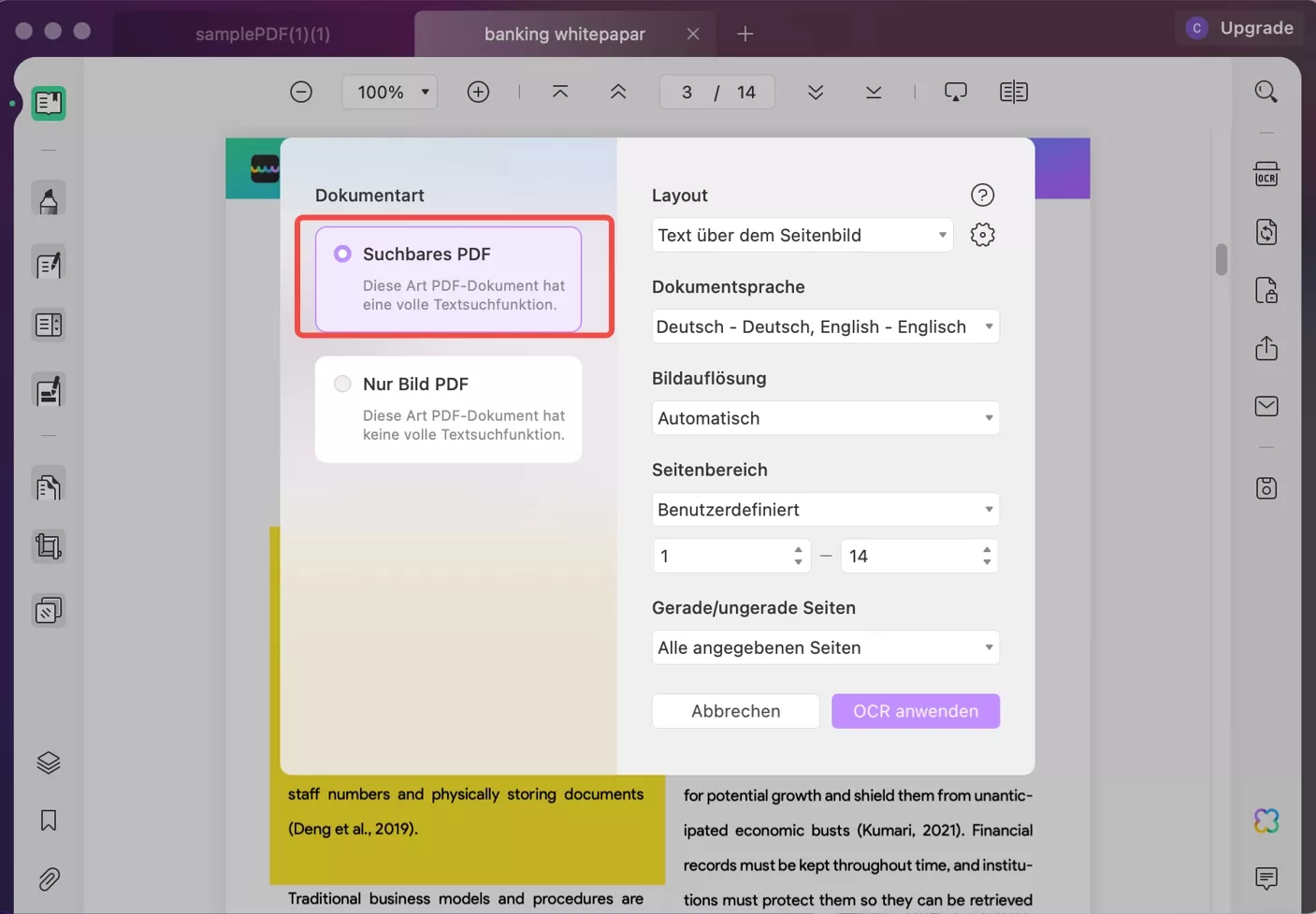
Task: Open the Layout settings gear icon
Action: [x=982, y=235]
